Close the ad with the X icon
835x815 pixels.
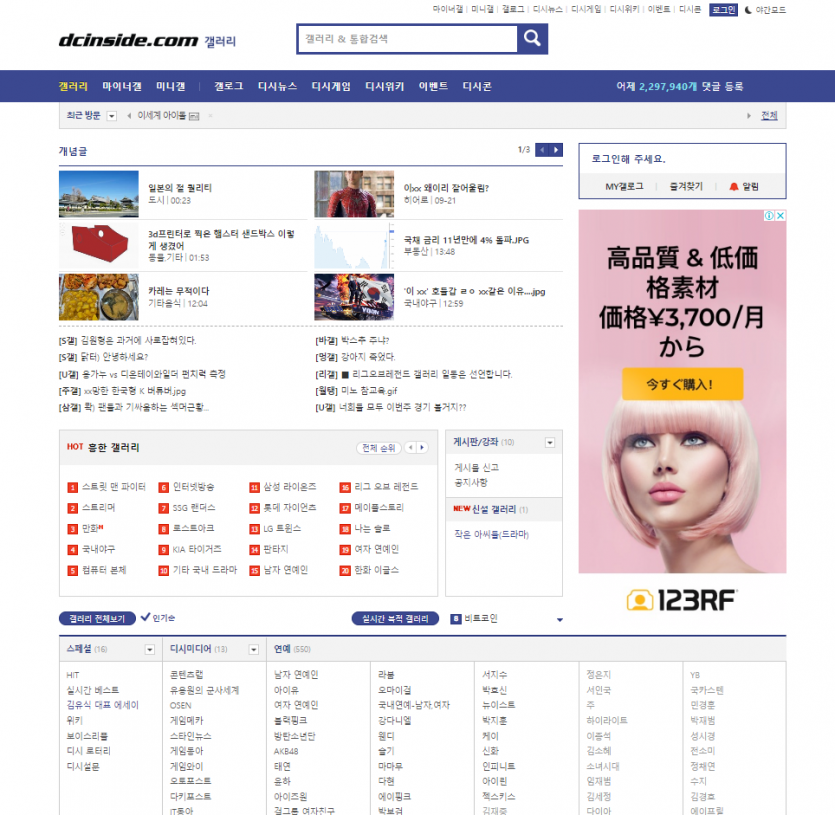[x=780, y=216]
